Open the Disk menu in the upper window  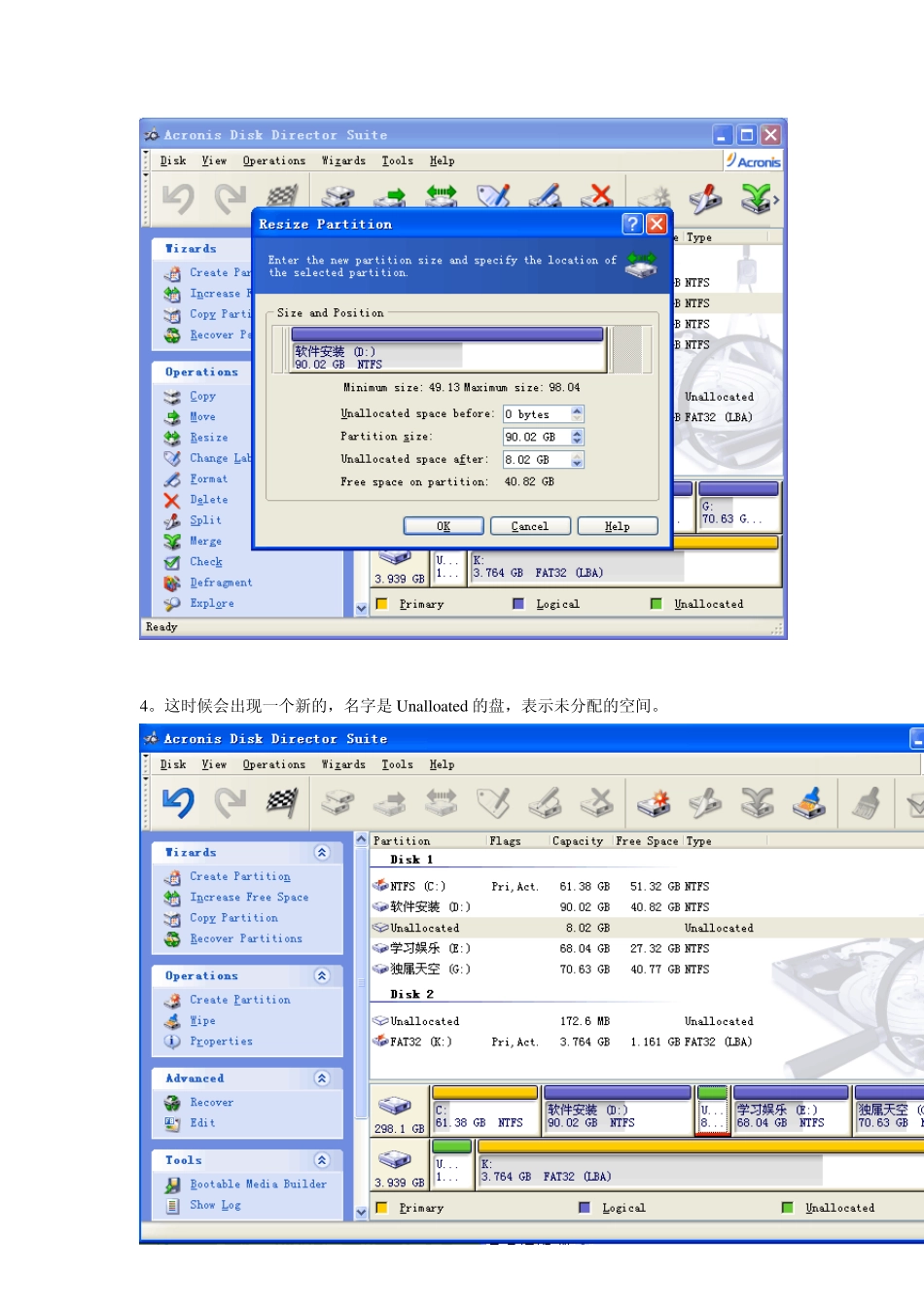click(x=173, y=160)
